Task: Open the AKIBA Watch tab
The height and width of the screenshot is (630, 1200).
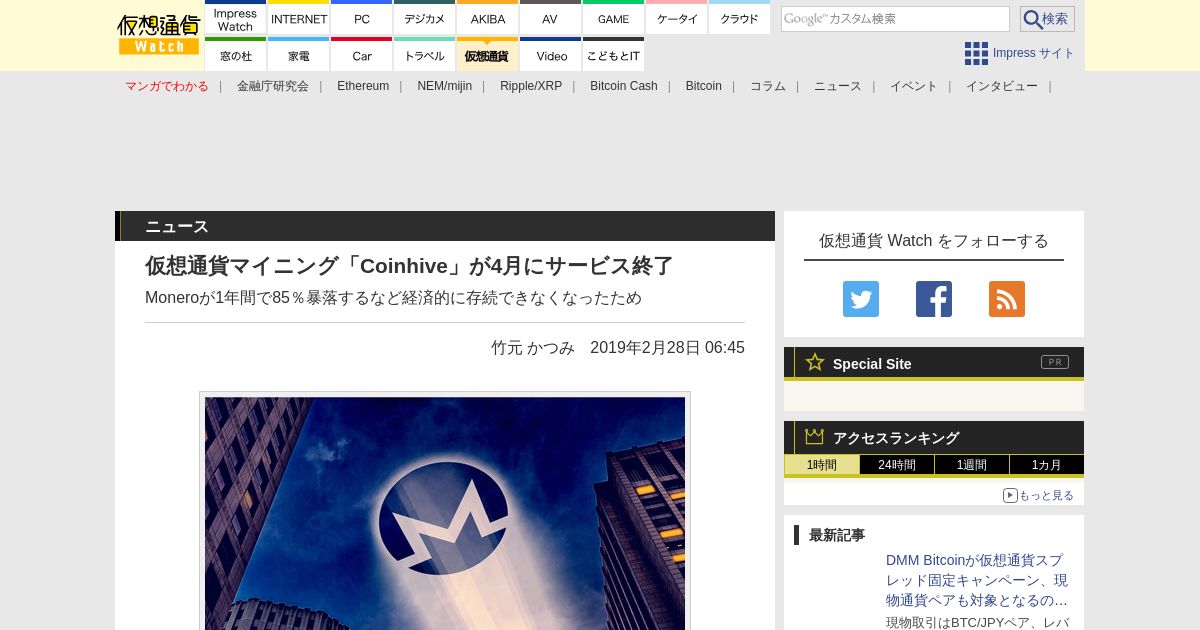Action: click(x=488, y=18)
